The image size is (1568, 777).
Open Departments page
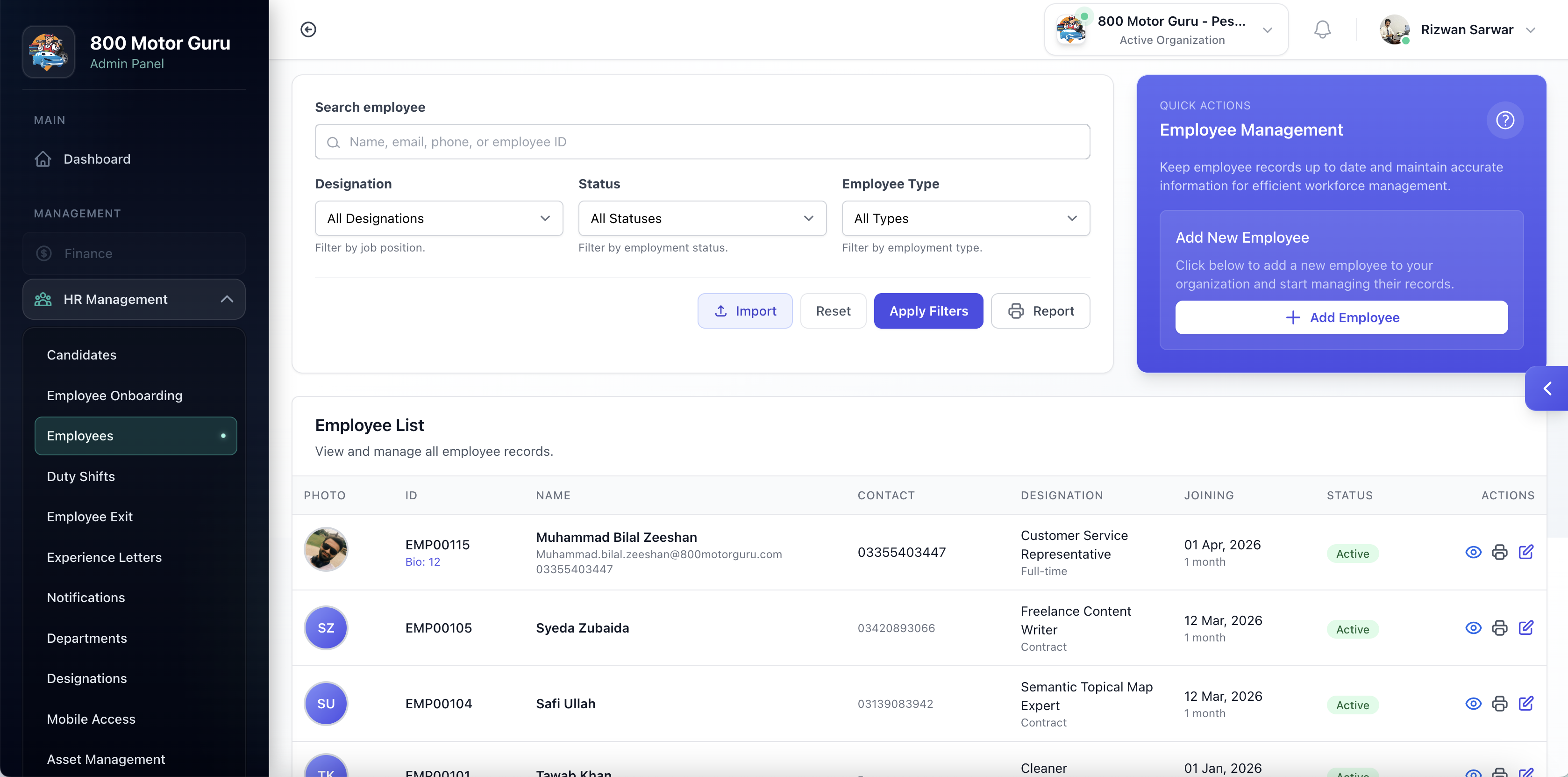click(x=87, y=639)
